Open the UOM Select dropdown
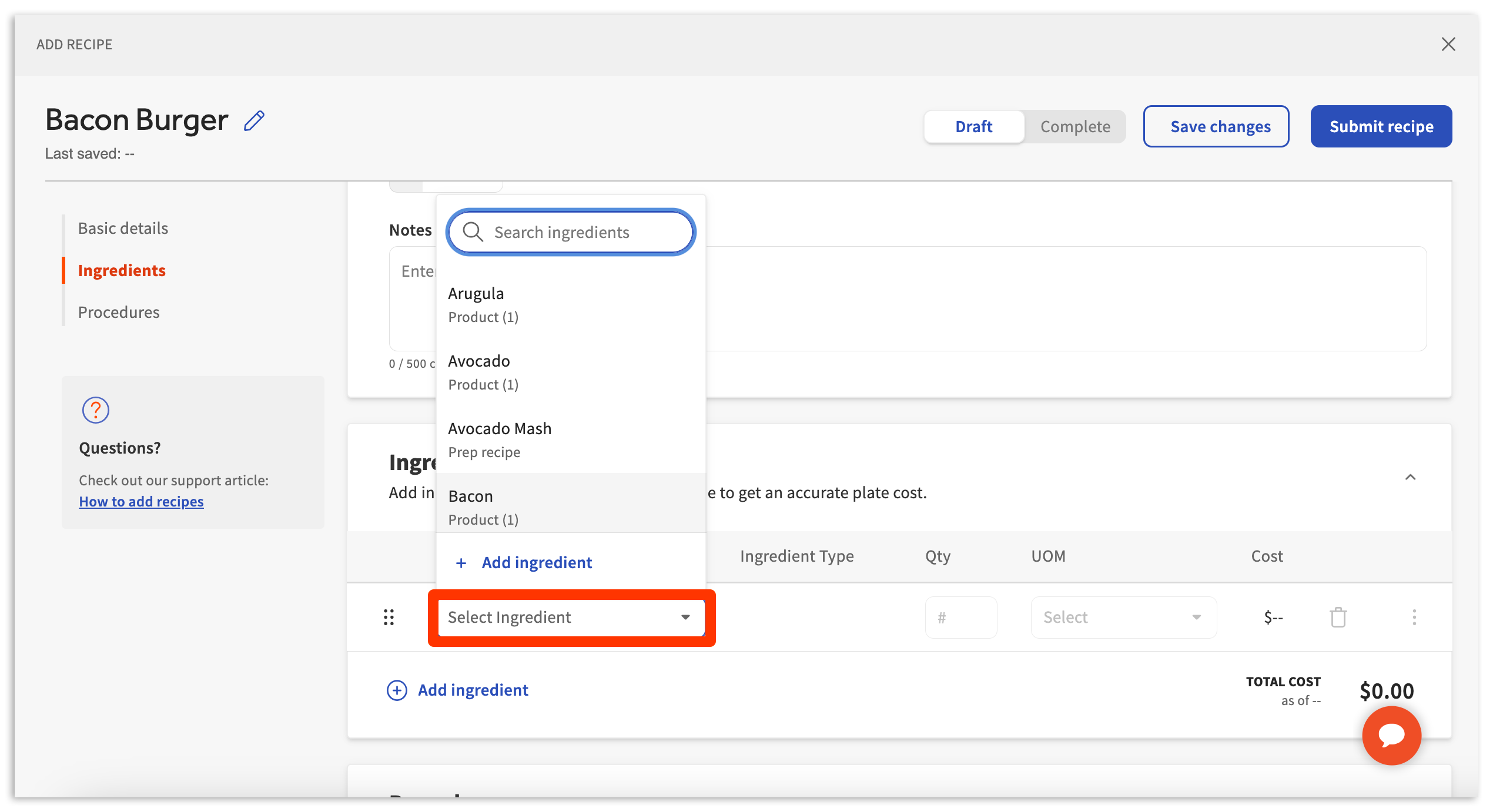The height and width of the screenshot is (812, 1493). (x=1123, y=617)
